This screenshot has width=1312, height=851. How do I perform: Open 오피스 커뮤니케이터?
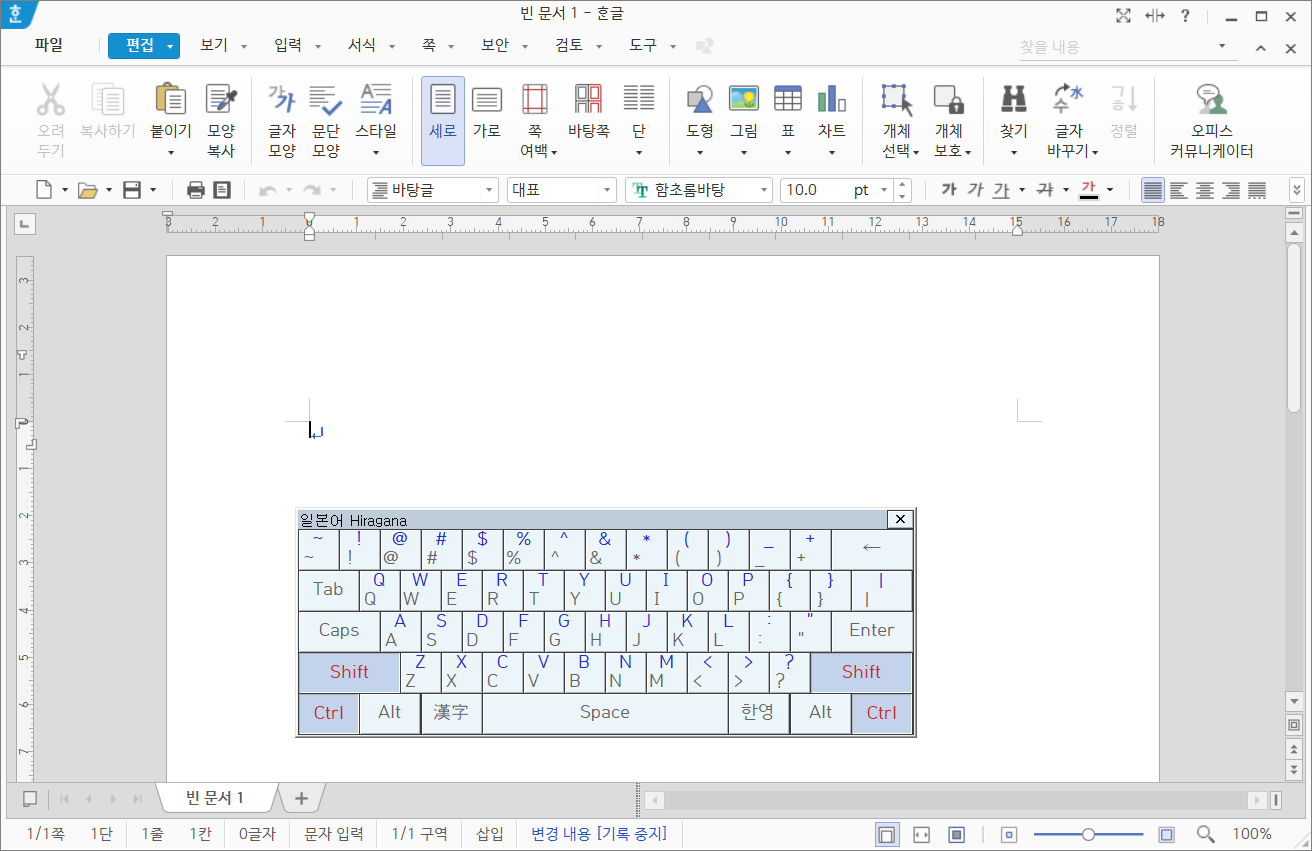pyautogui.click(x=1212, y=120)
